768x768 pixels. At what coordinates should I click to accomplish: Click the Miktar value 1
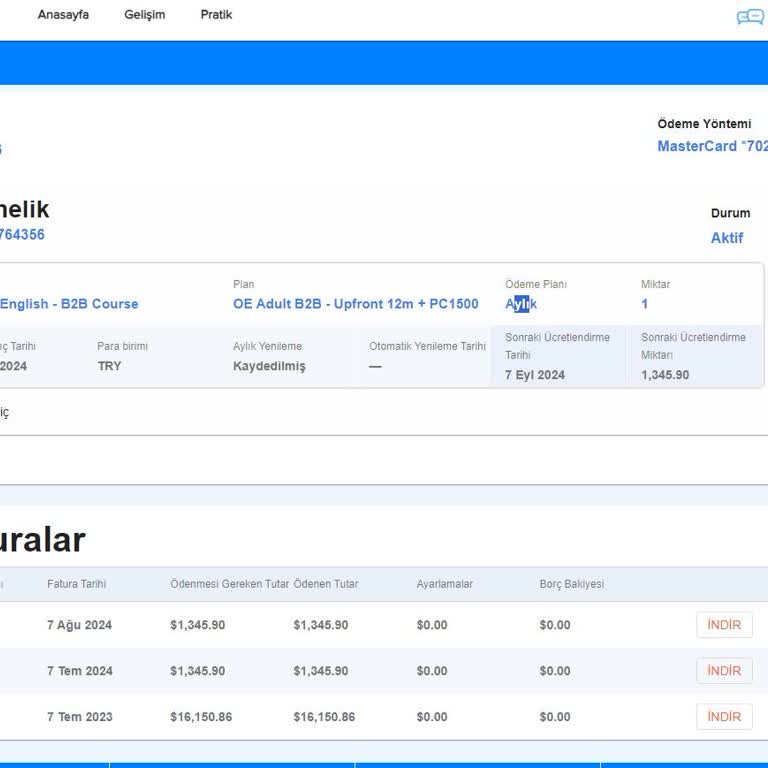tap(645, 304)
